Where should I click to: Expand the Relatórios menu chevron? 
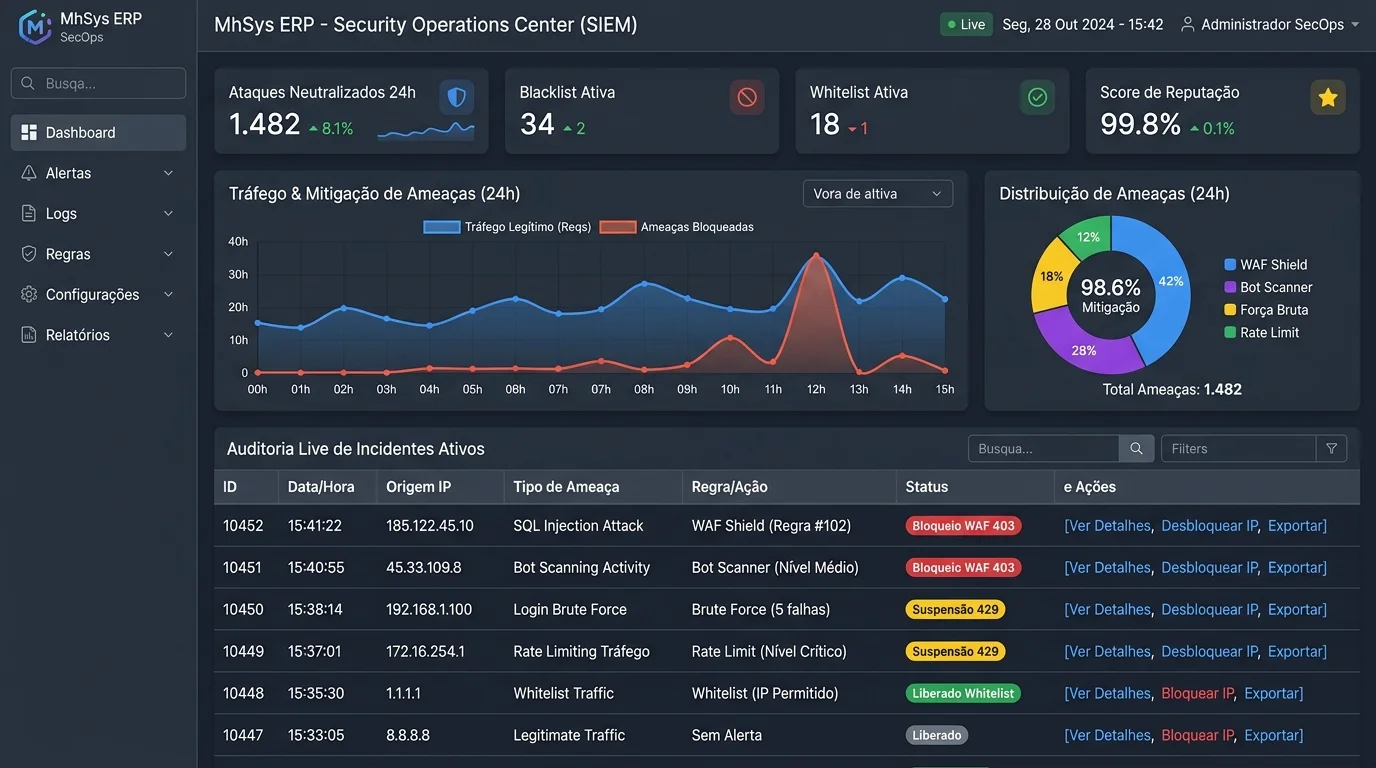coord(168,335)
